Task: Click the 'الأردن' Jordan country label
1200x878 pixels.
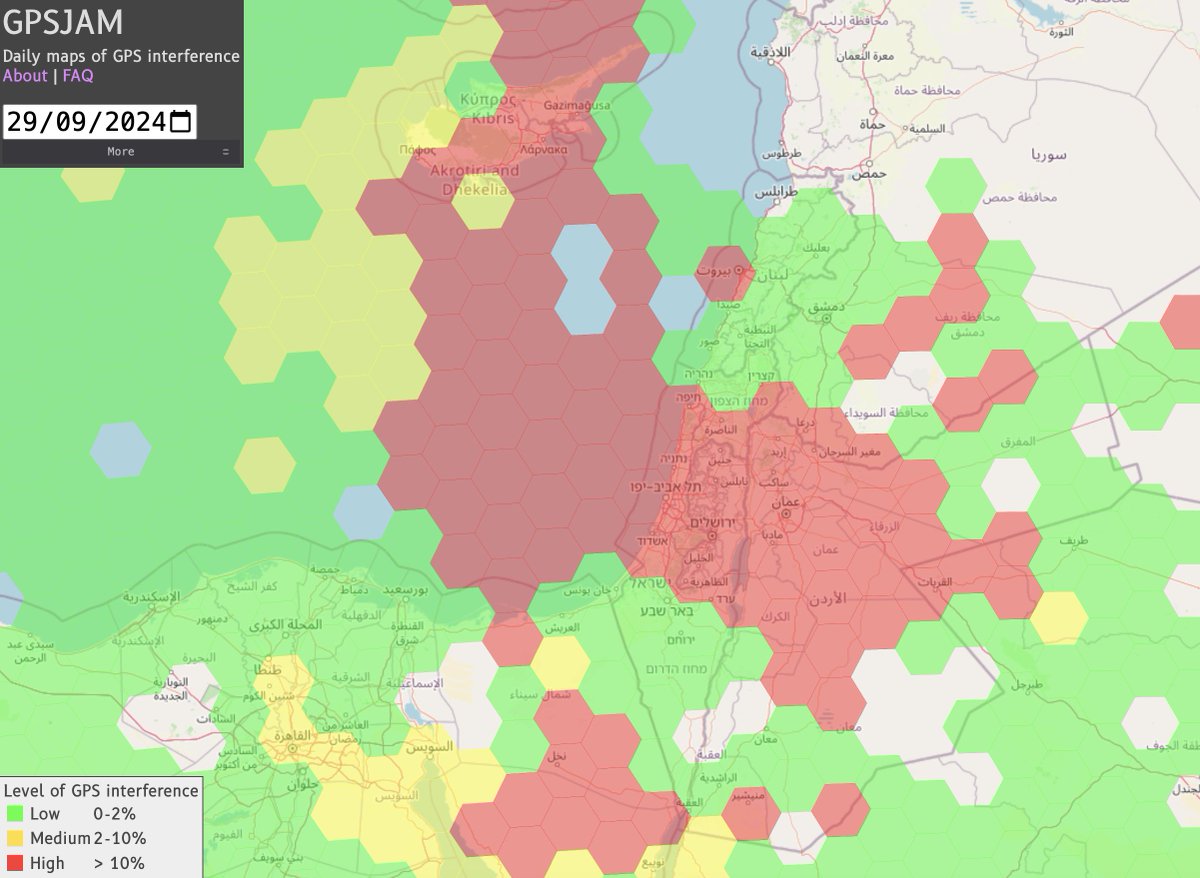Action: click(826, 598)
